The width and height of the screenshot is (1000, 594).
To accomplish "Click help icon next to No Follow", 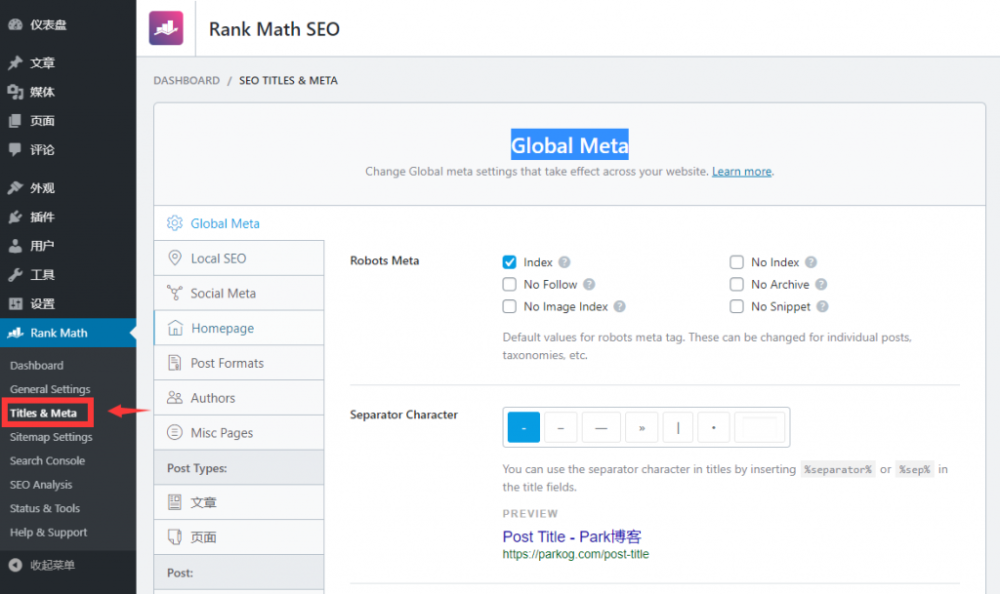I will pos(589,285).
